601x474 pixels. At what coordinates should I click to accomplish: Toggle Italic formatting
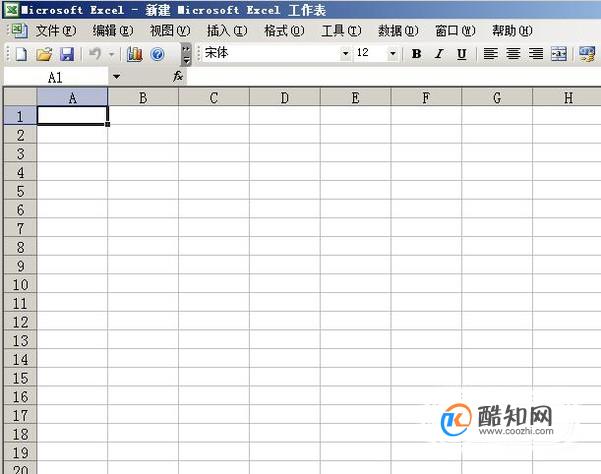tap(439, 54)
